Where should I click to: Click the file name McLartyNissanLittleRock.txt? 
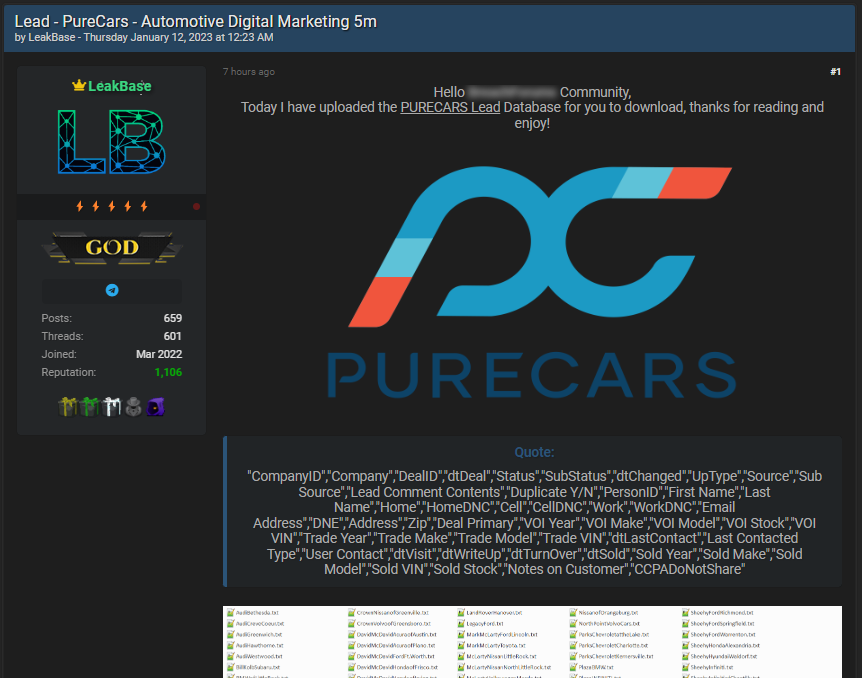tap(501, 656)
